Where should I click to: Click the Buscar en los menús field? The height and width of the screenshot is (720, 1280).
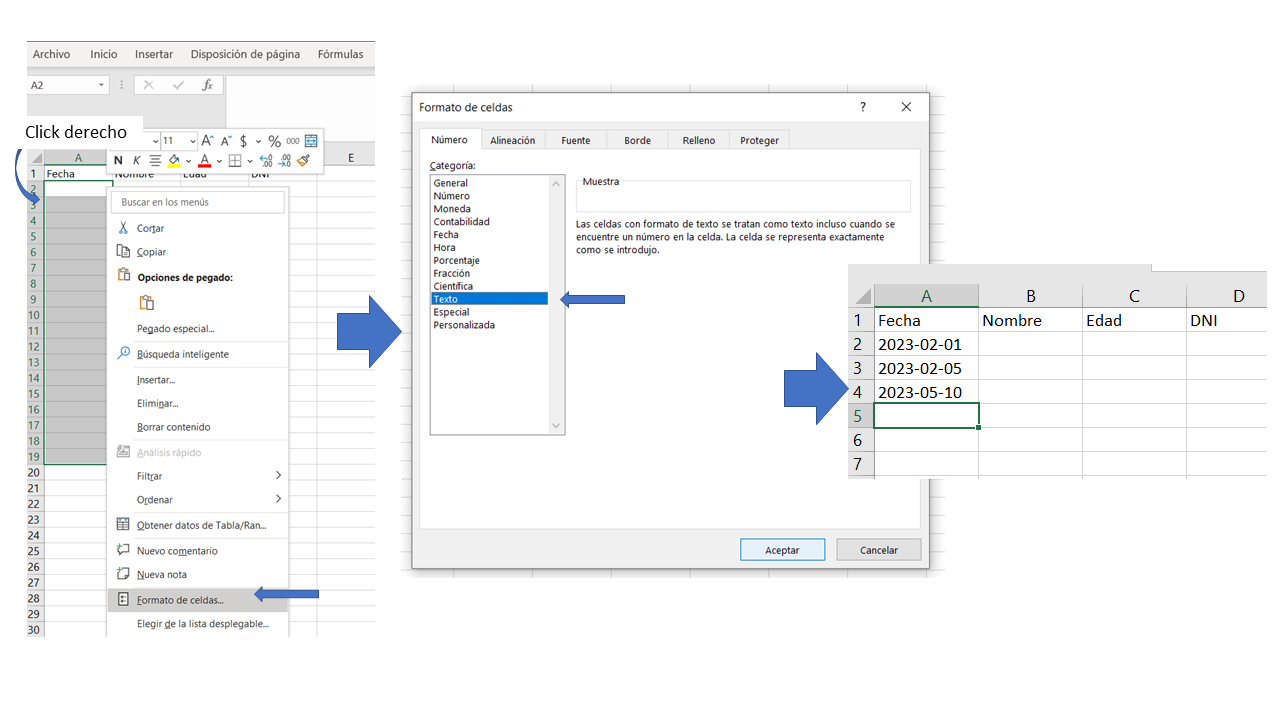click(x=198, y=202)
